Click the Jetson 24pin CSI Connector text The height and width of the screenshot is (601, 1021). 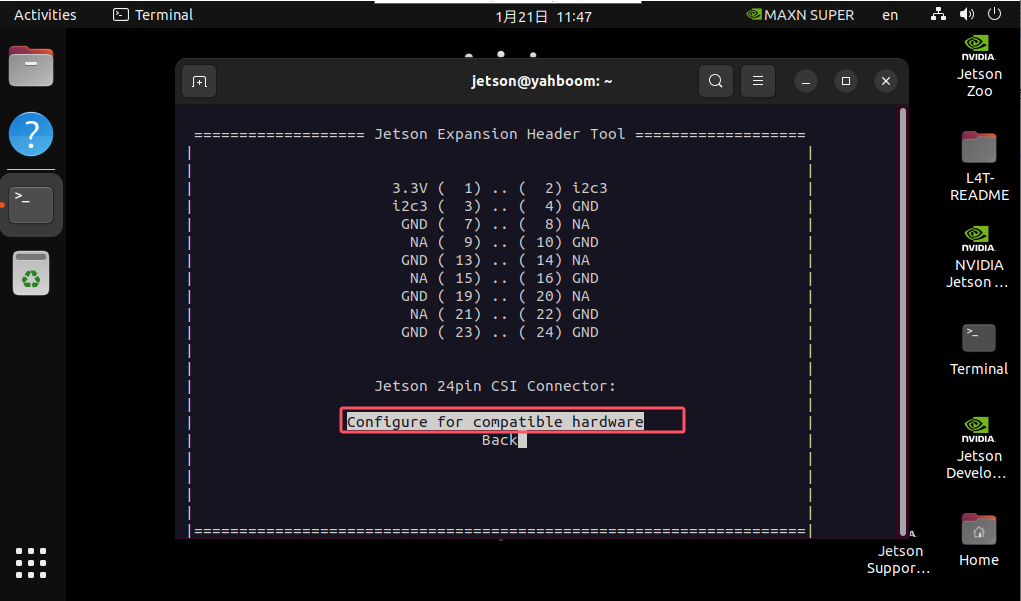(495, 386)
